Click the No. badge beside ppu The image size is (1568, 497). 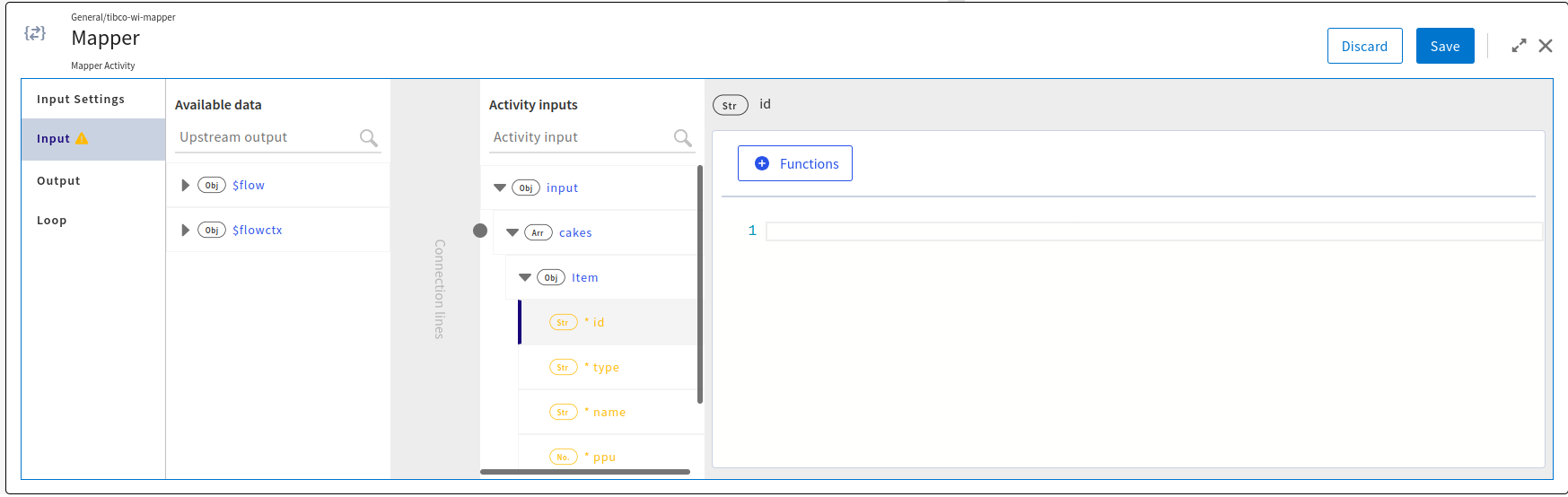pyautogui.click(x=563, y=457)
